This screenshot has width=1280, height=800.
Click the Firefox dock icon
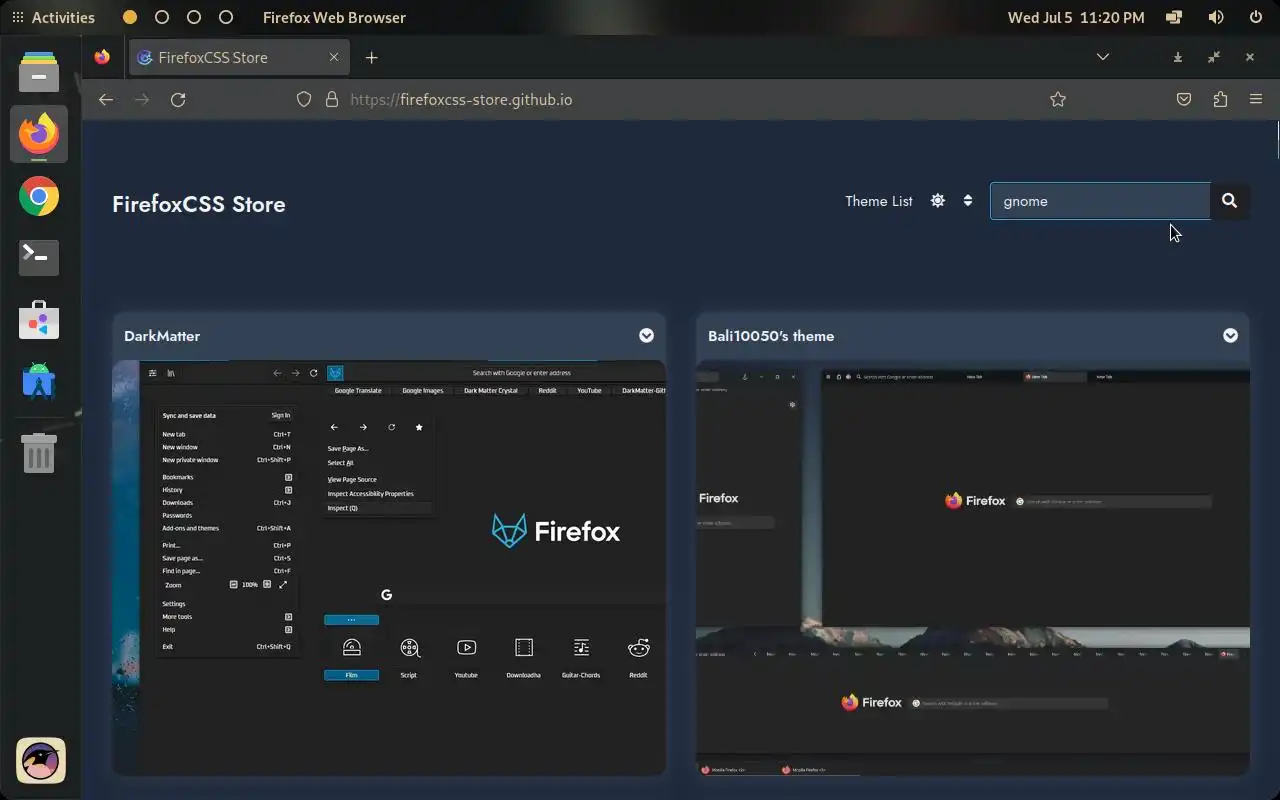pyautogui.click(x=39, y=134)
